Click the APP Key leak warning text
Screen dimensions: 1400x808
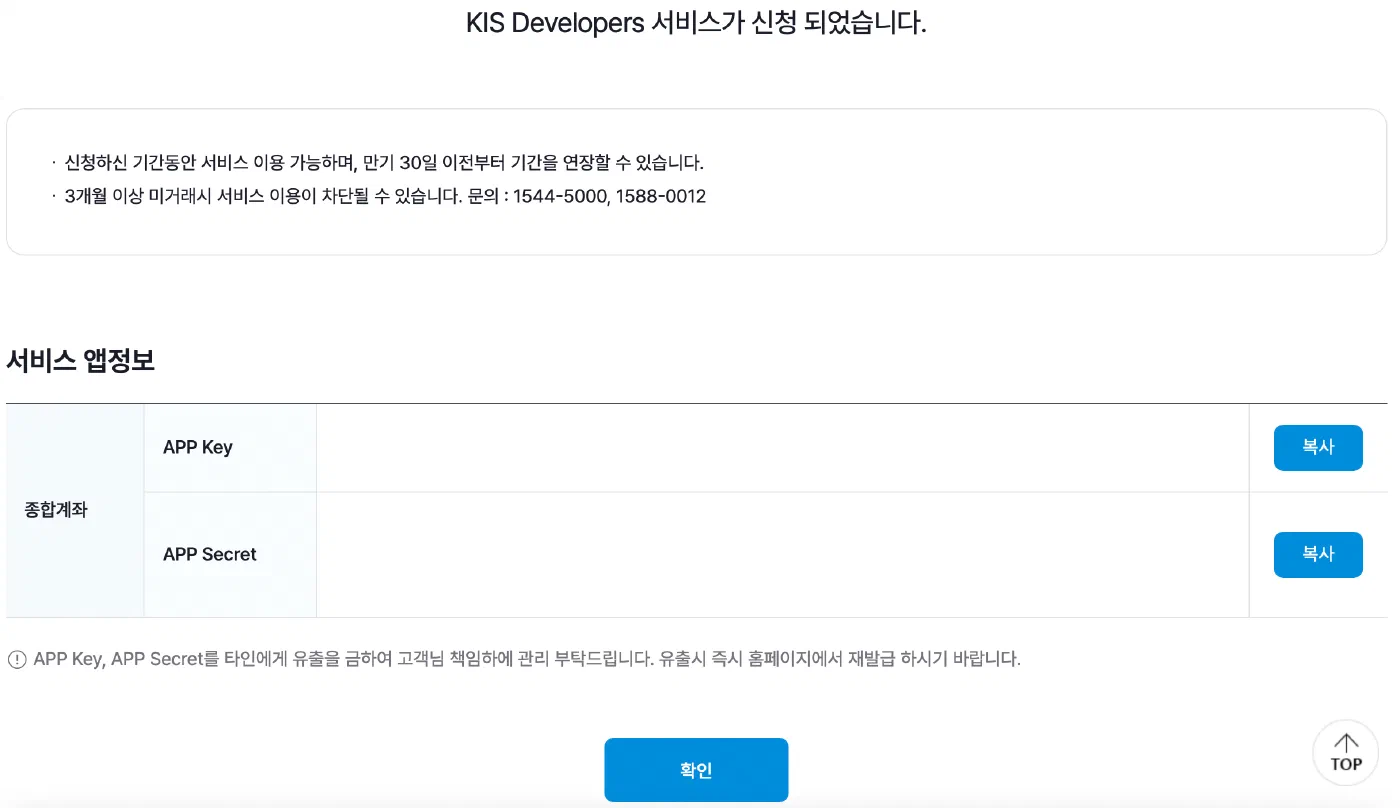click(x=527, y=660)
